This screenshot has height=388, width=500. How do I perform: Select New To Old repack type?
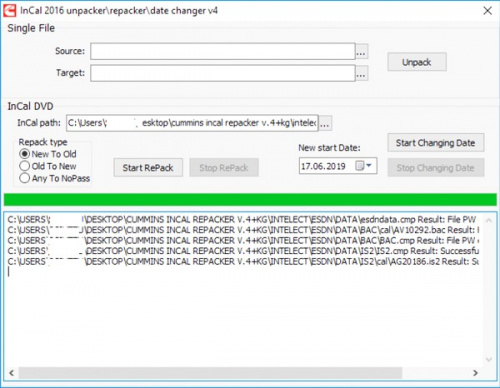48,154
